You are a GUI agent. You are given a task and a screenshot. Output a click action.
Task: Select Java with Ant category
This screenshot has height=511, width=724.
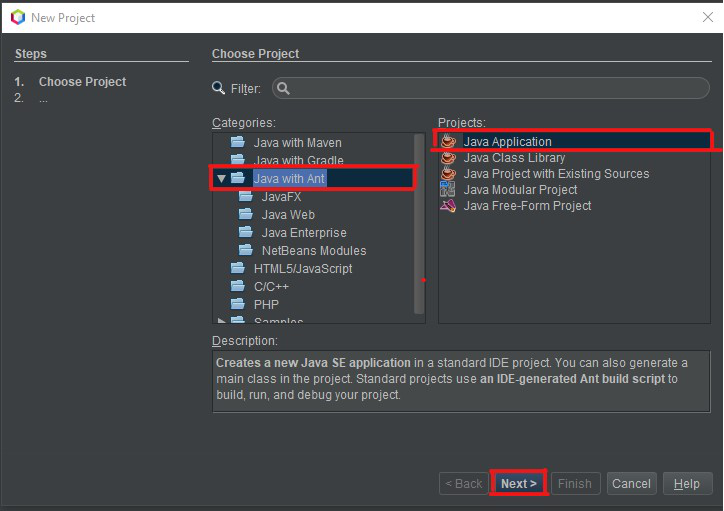tap(289, 178)
